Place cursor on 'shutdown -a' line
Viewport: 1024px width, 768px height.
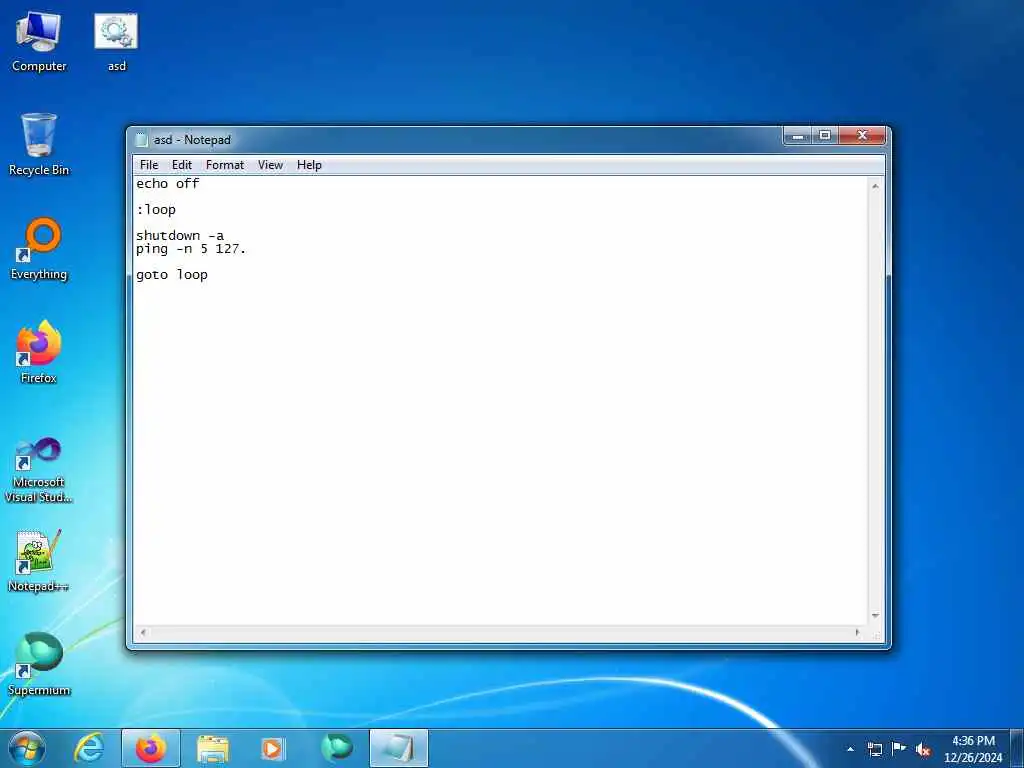point(180,236)
